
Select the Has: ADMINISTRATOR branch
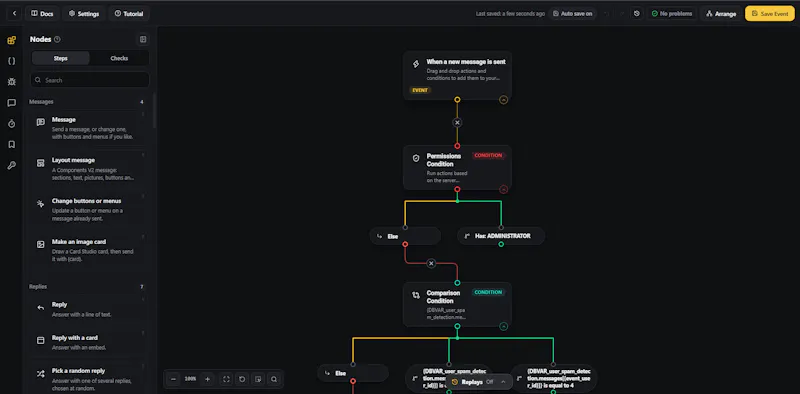tap(501, 236)
